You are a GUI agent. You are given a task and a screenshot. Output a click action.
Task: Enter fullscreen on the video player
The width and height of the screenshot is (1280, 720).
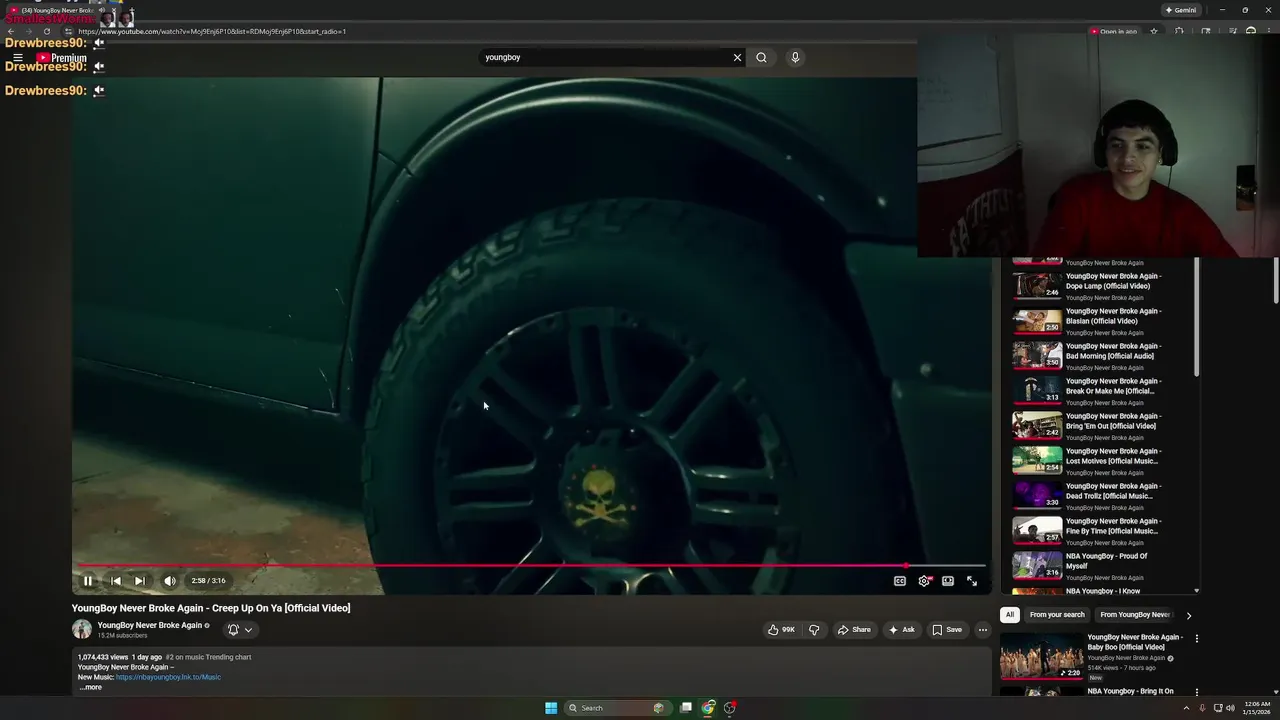(972, 581)
